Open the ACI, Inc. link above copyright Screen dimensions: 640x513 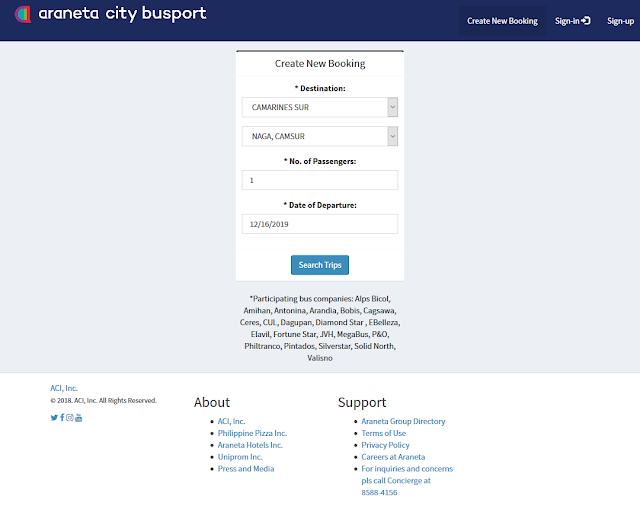tap(64, 388)
